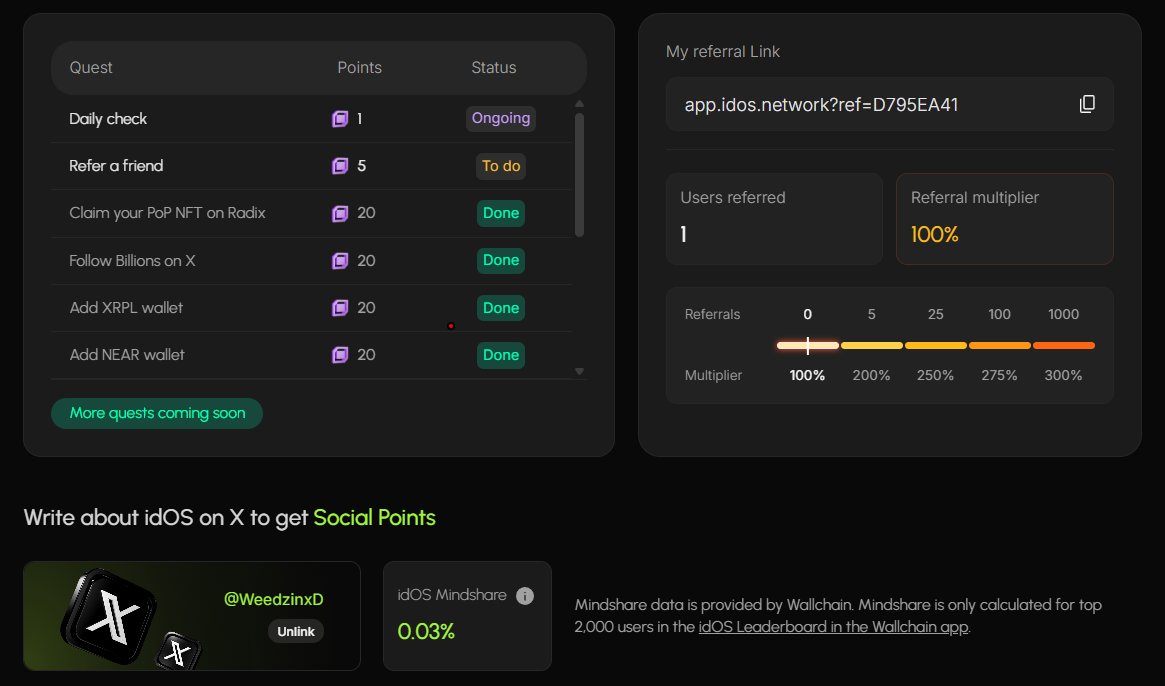
Task: Click the Quest column header
Action: [x=91, y=68]
